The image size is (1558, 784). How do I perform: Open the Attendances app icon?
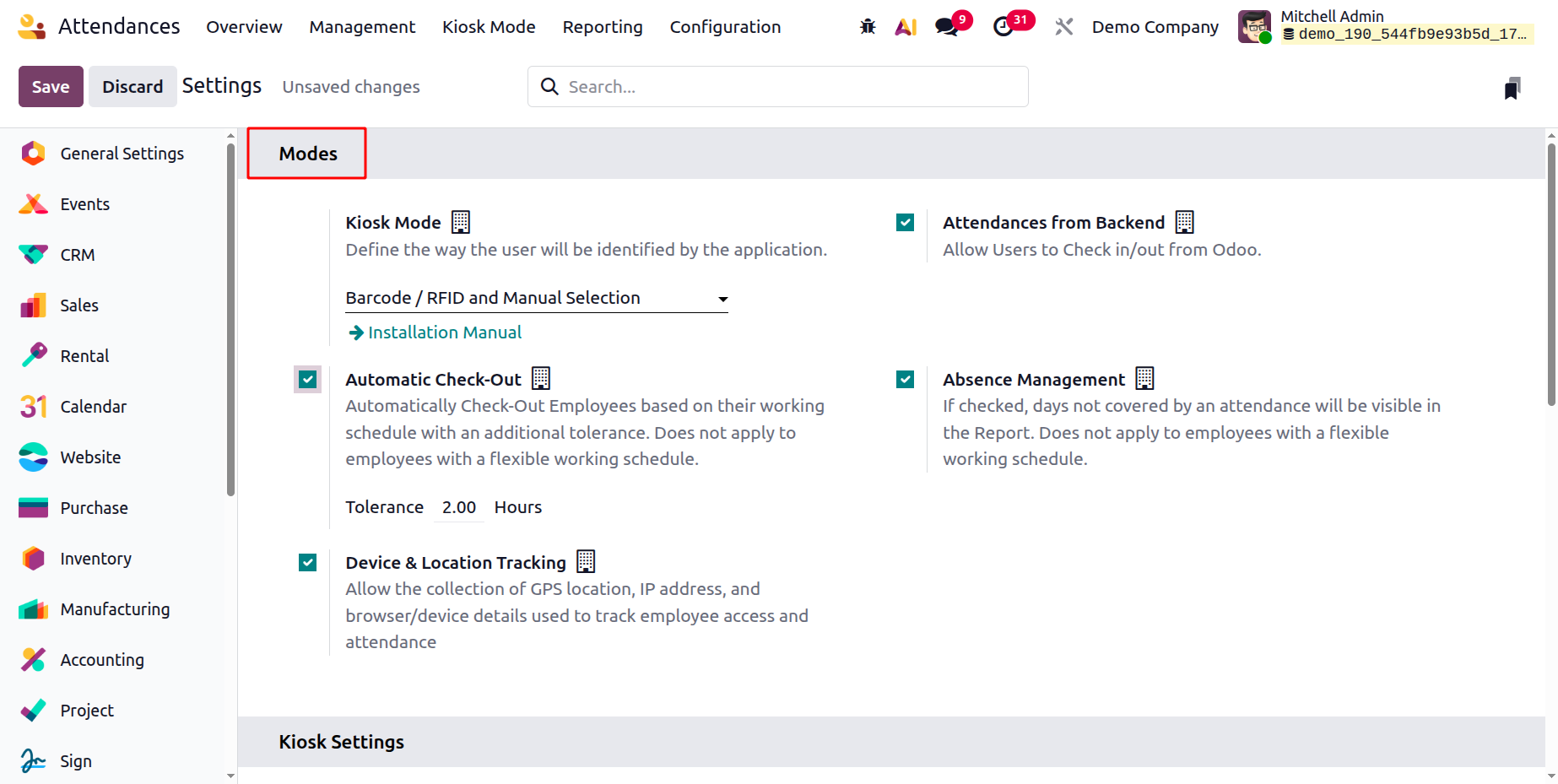point(32,27)
